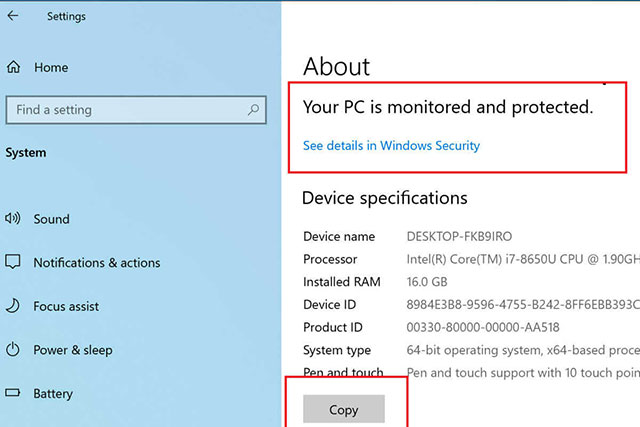Focus the Find a setting field
Image resolution: width=640 pixels, height=427 pixels.
point(136,110)
